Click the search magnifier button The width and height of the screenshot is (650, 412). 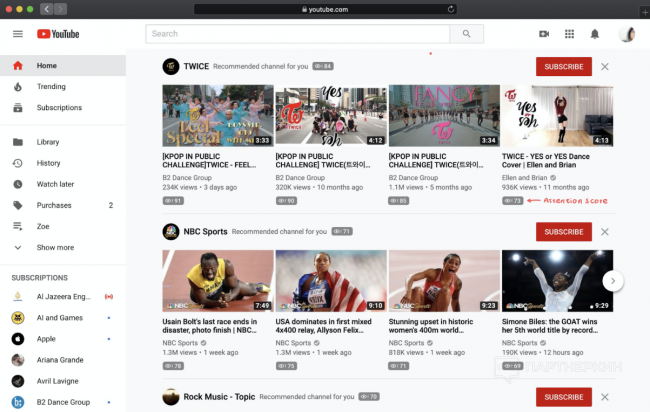coord(466,34)
